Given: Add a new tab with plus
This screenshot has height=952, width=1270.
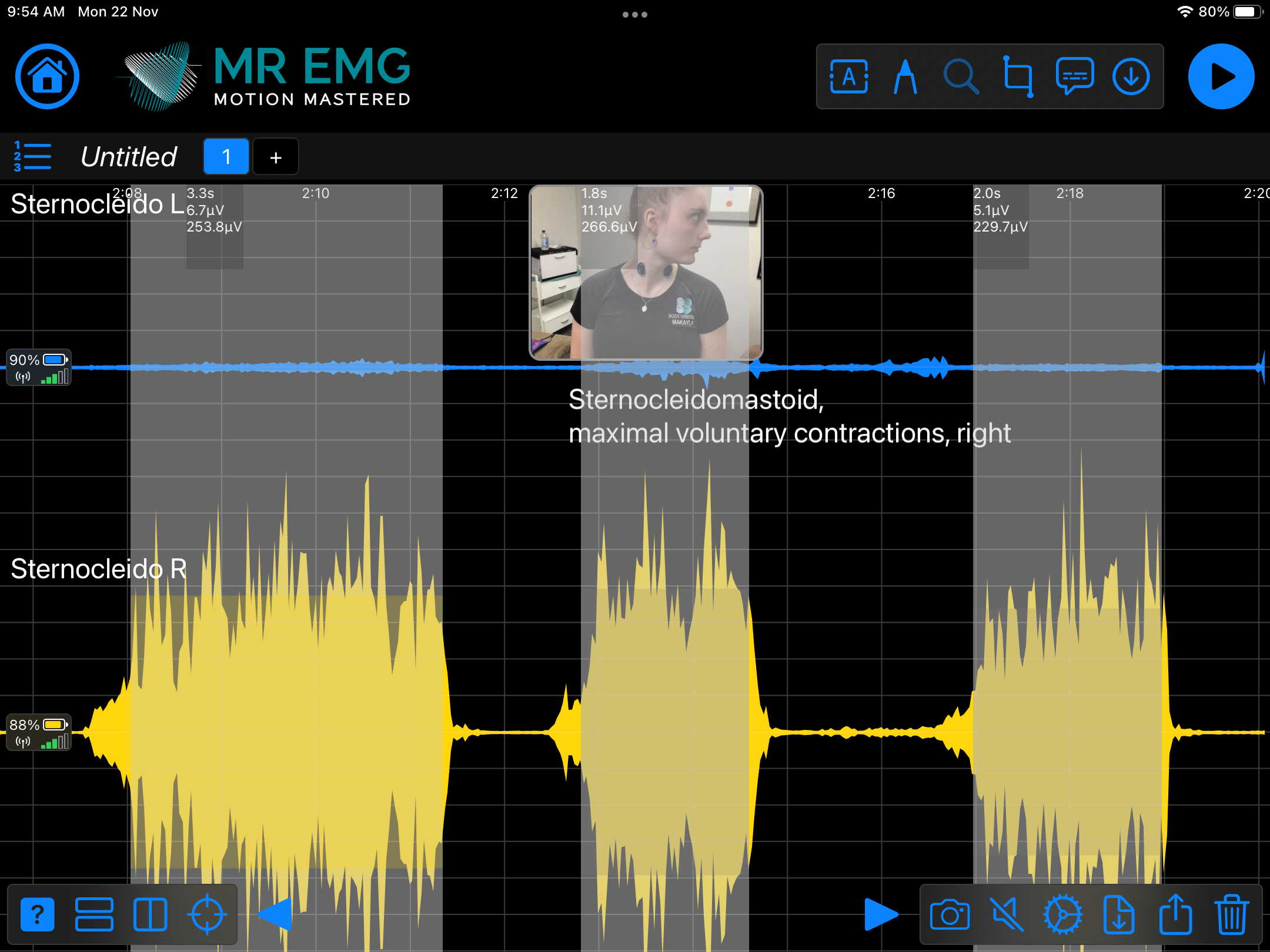Looking at the screenshot, I should [276, 157].
